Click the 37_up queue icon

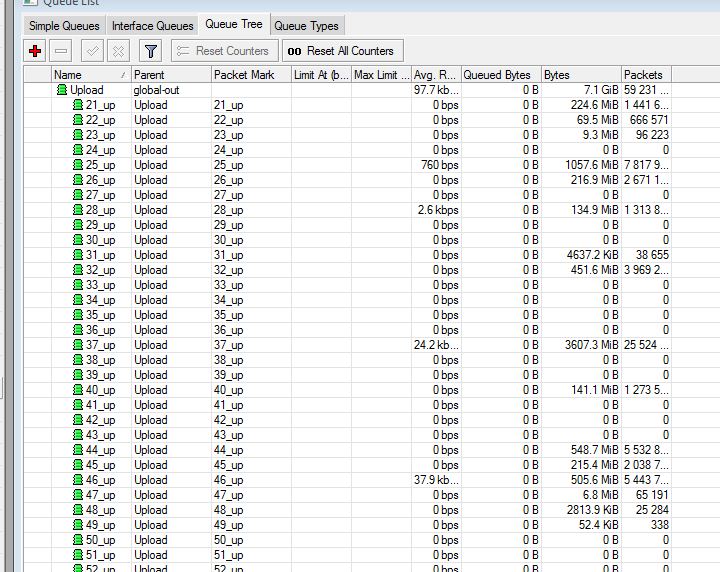78,345
